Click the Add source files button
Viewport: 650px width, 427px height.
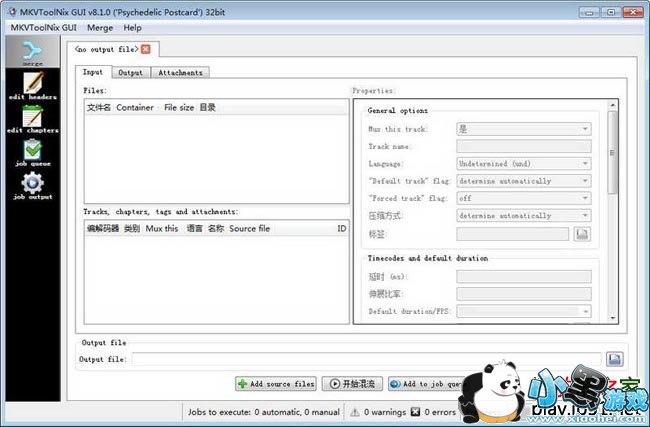click(276, 384)
